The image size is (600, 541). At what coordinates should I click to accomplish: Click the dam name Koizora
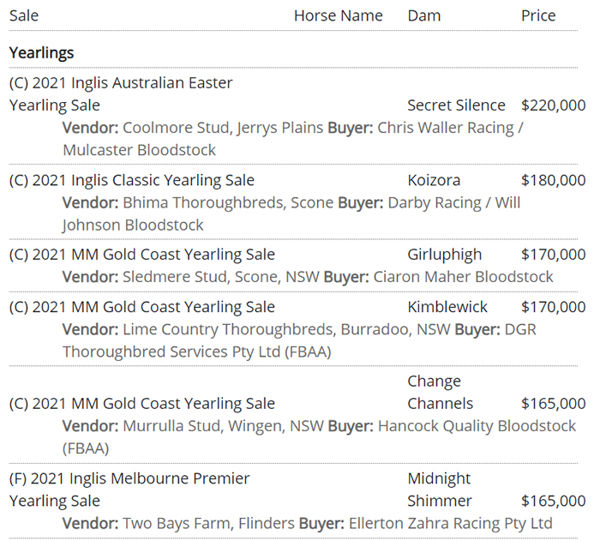click(x=434, y=181)
